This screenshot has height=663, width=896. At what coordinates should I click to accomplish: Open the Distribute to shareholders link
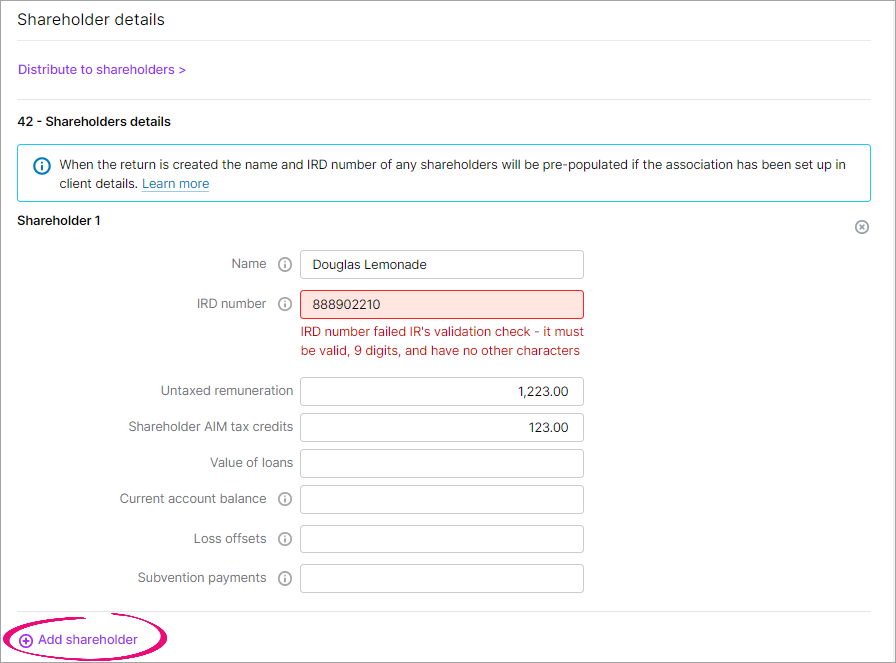[x=102, y=70]
